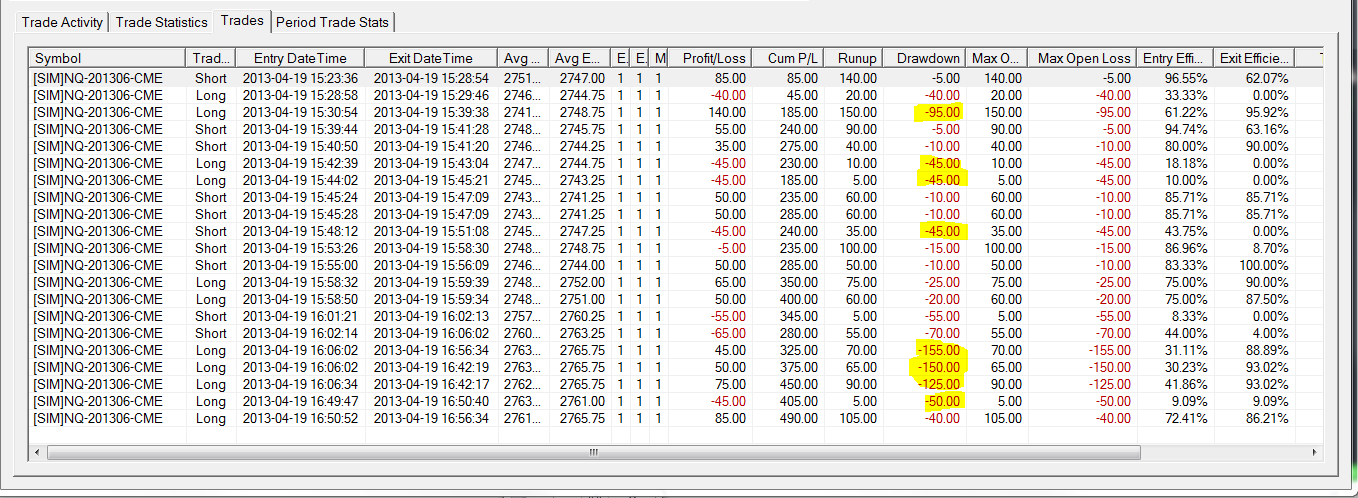Select entry time 2013-04-19 16:50:52
Screen dimensions: 1358x498
(x=300, y=418)
